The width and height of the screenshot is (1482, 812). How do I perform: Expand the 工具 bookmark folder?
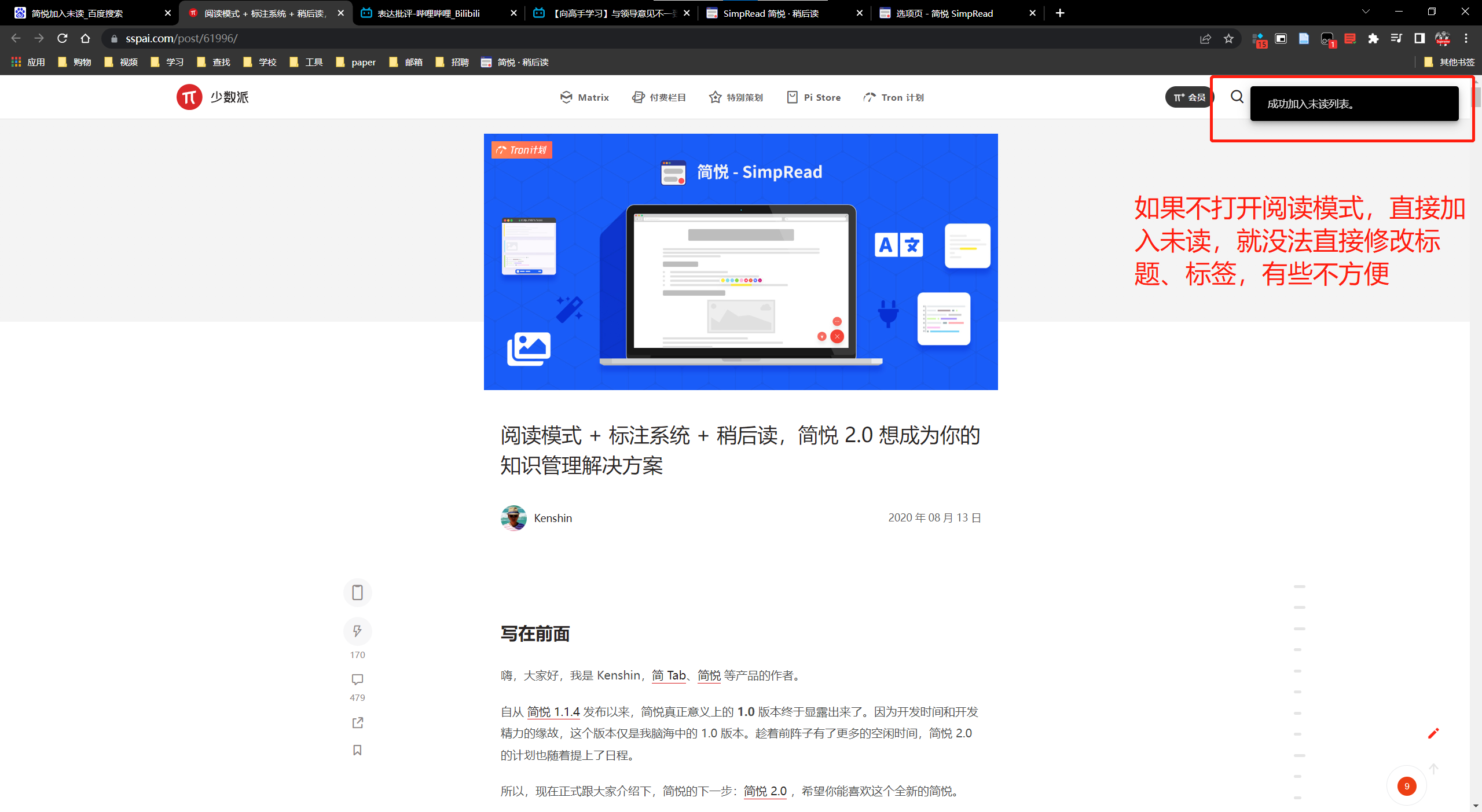click(x=306, y=62)
